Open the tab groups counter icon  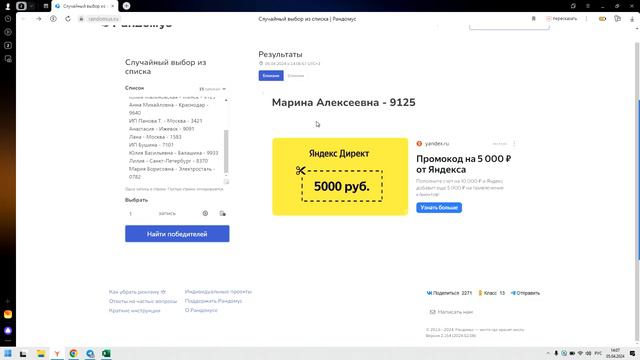(x=21, y=6)
